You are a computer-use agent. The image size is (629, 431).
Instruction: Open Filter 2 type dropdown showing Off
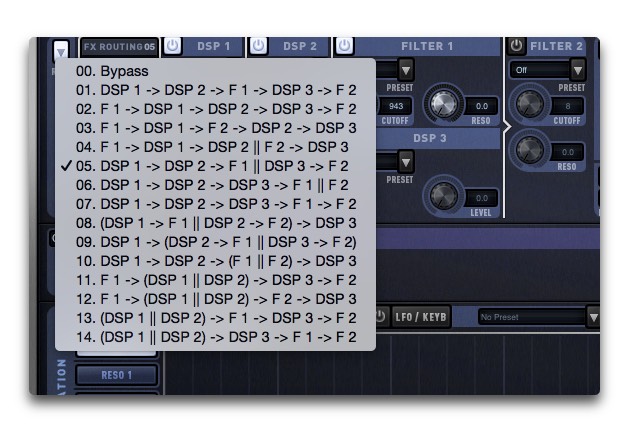[578, 70]
